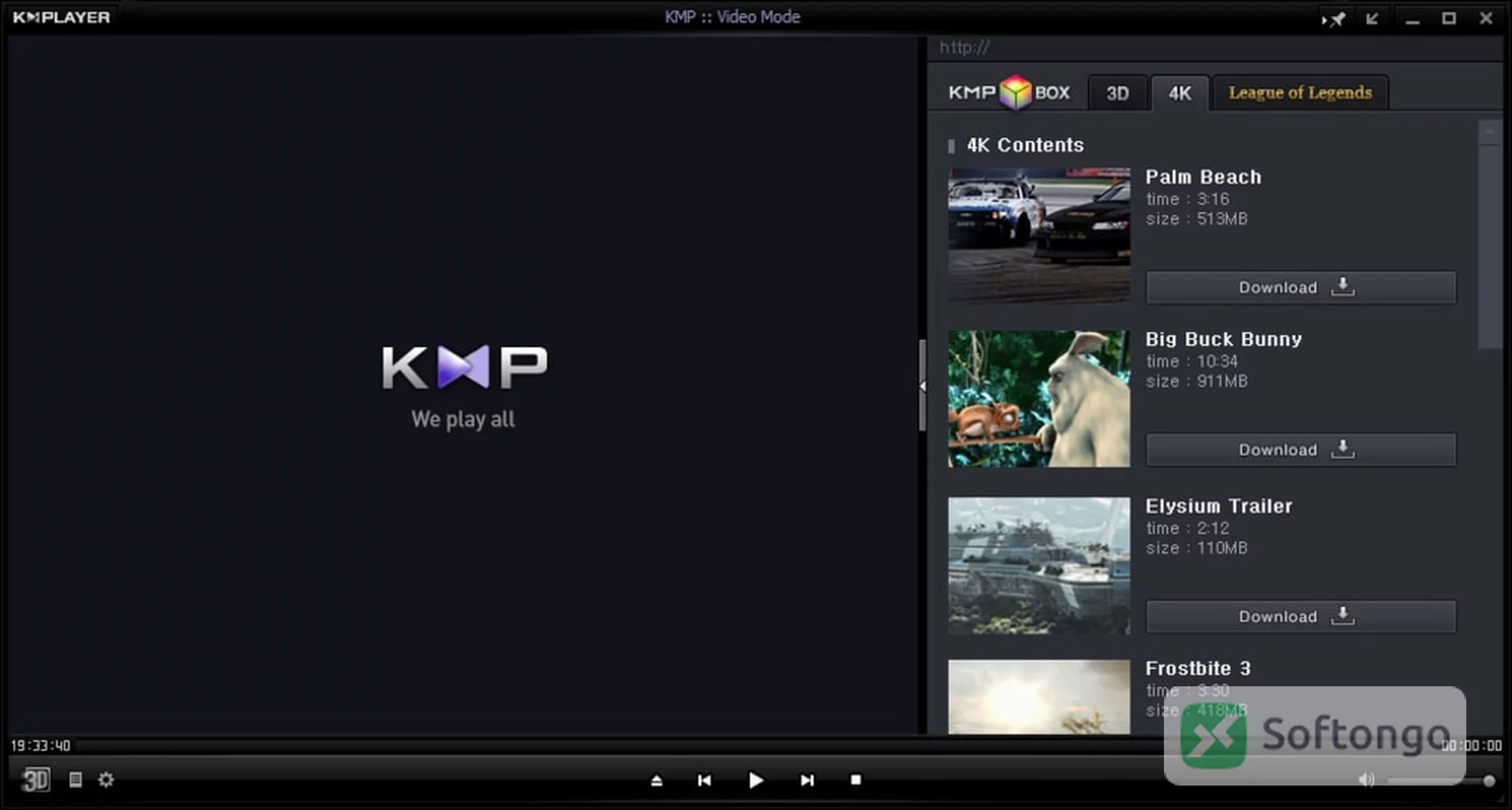Click the Frostbite 3 title
Image resolution: width=1512 pixels, height=810 pixels.
point(1198,669)
